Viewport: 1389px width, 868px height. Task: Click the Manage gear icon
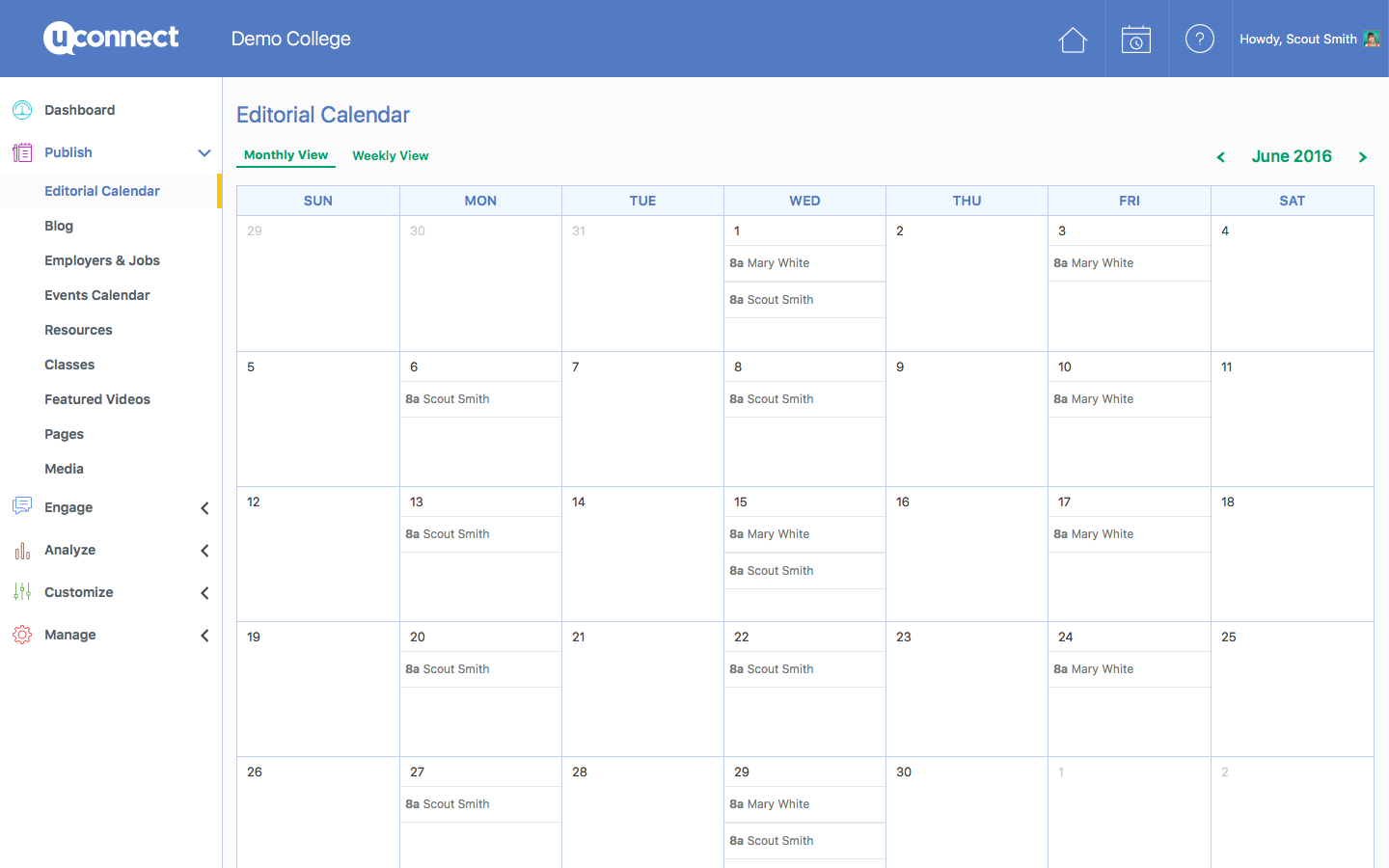point(22,635)
